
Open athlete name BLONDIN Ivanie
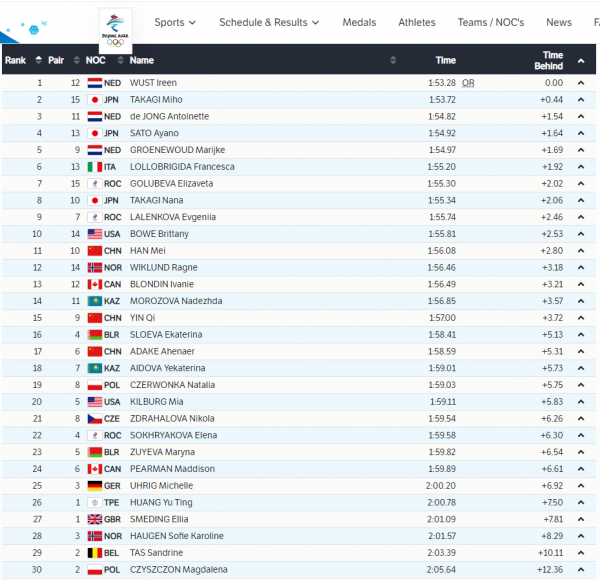tap(162, 284)
